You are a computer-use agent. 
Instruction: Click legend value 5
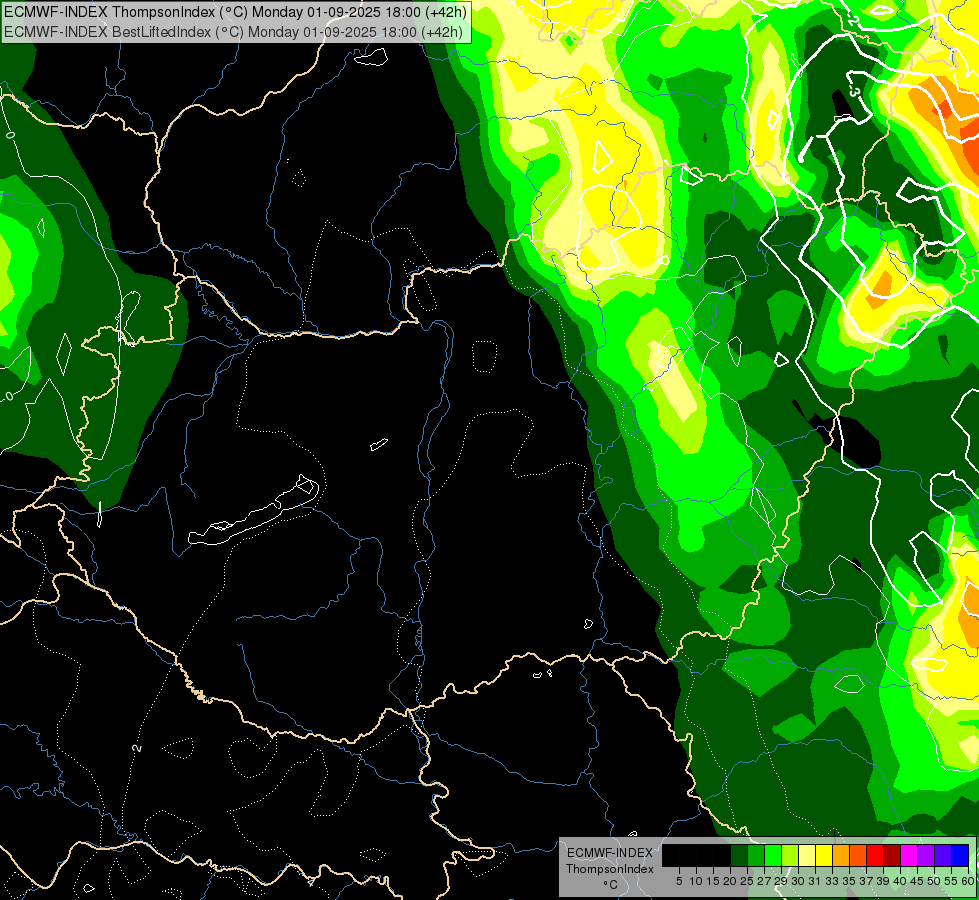tap(679, 881)
